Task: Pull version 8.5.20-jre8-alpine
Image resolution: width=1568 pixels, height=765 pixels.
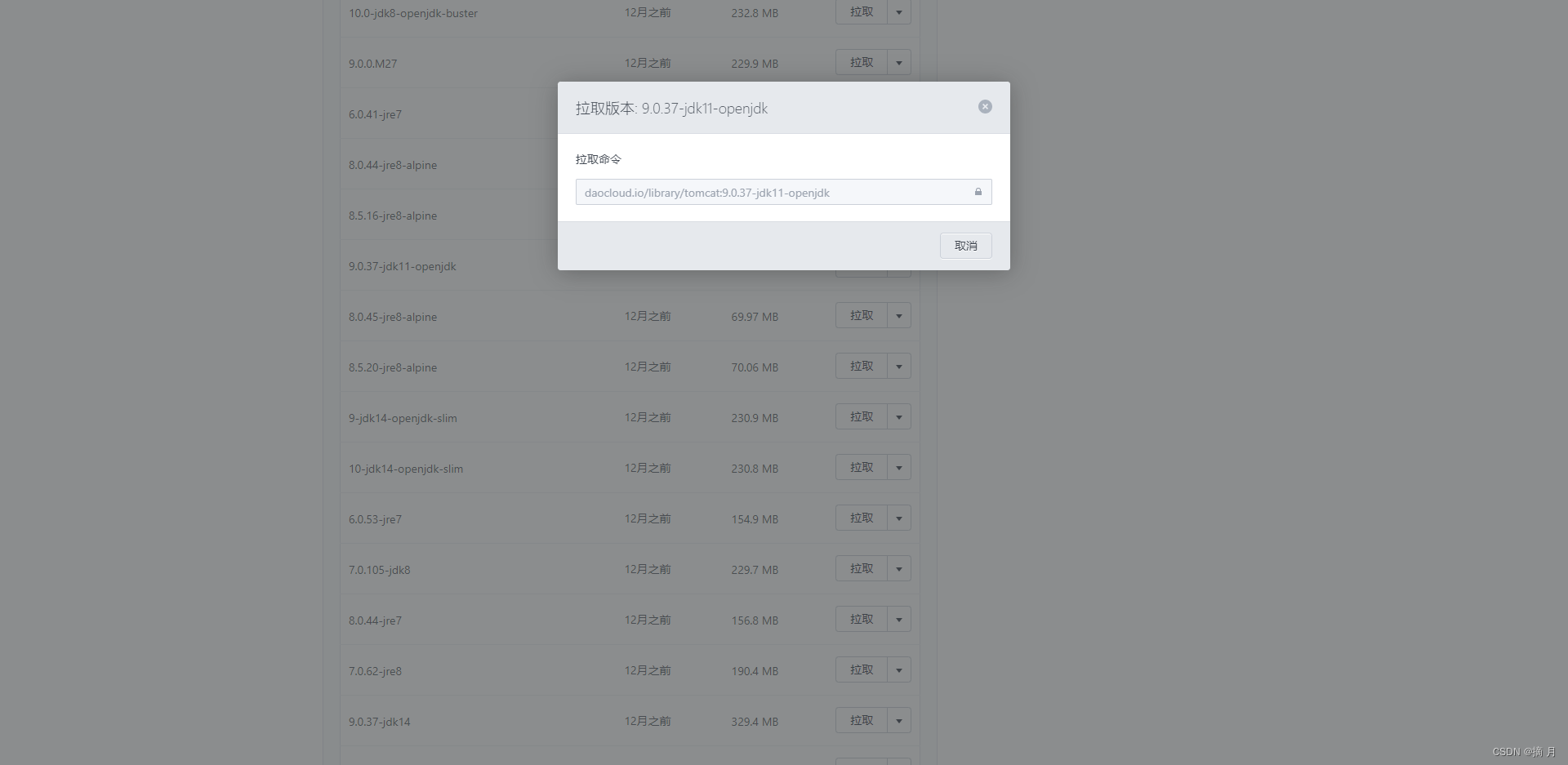Action: click(x=861, y=367)
